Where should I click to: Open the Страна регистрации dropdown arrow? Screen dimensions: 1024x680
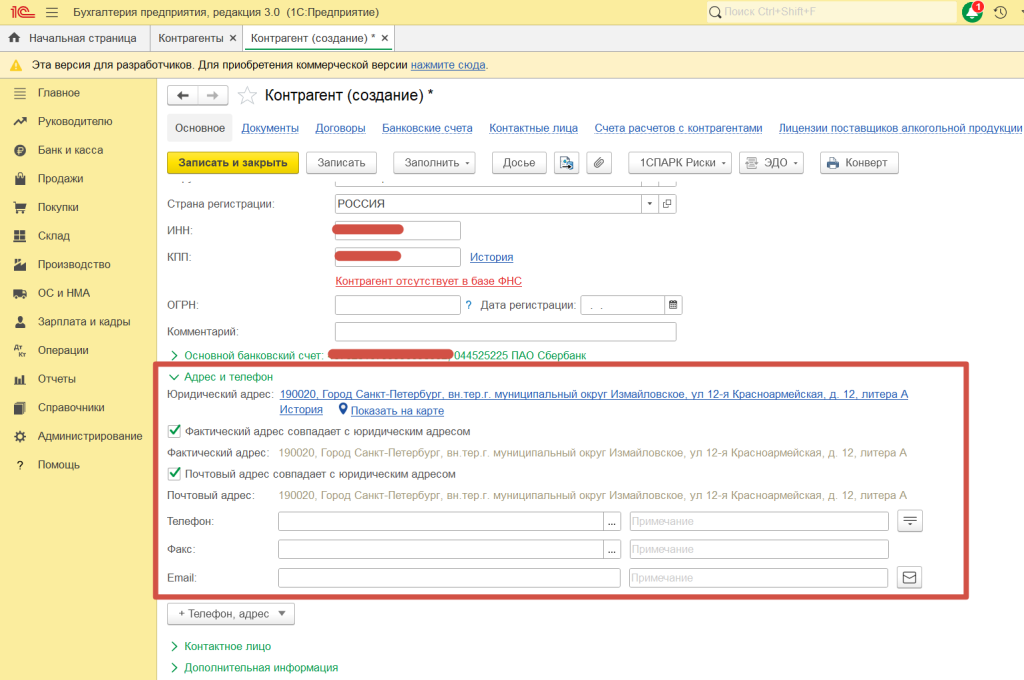coord(649,203)
